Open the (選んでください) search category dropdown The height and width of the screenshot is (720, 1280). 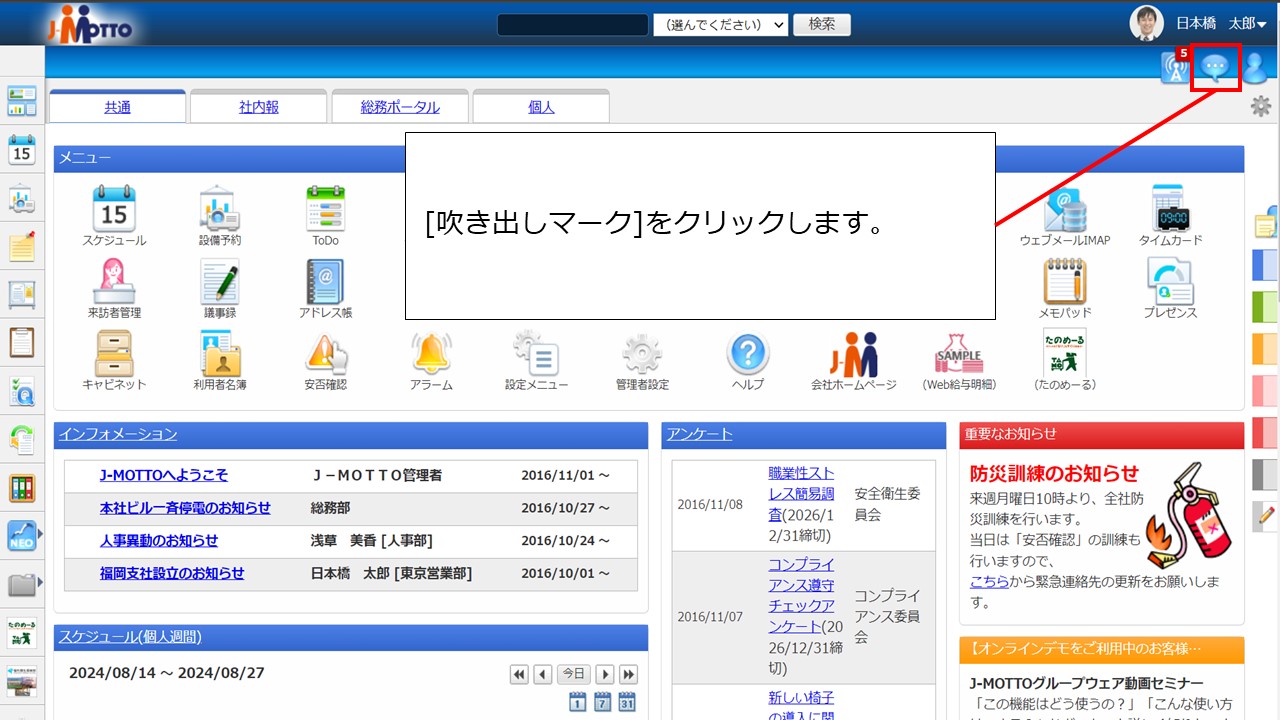(722, 24)
